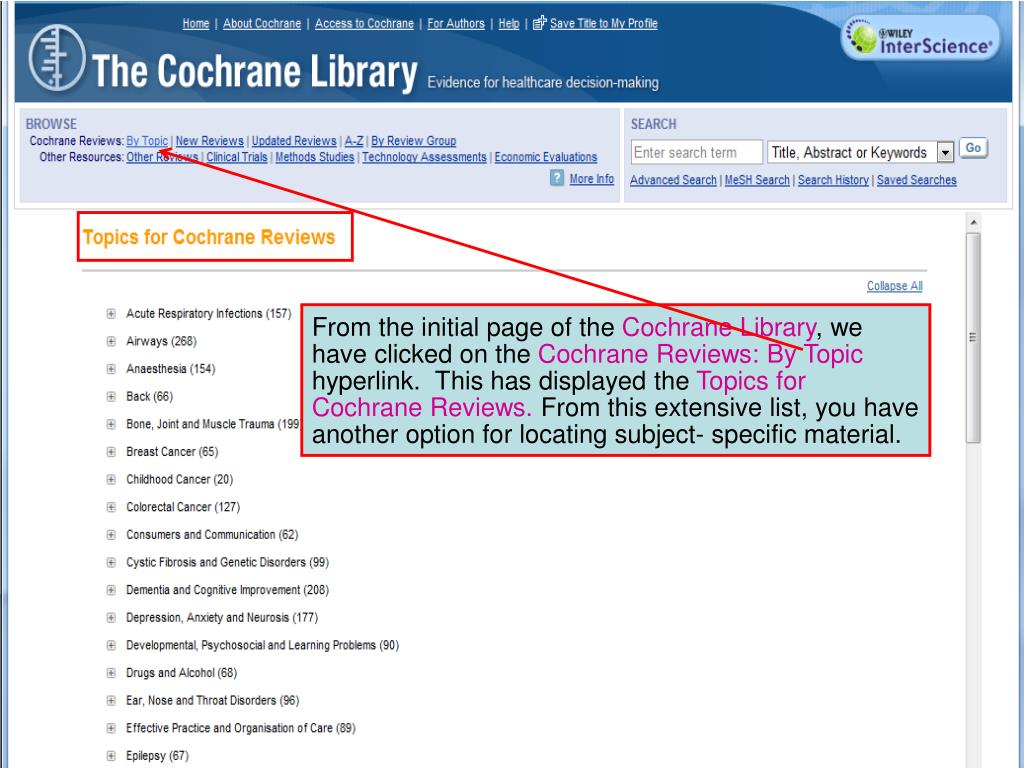1024x768 pixels.
Task: Click the Cochrane Library logo icon
Action: tap(57, 57)
